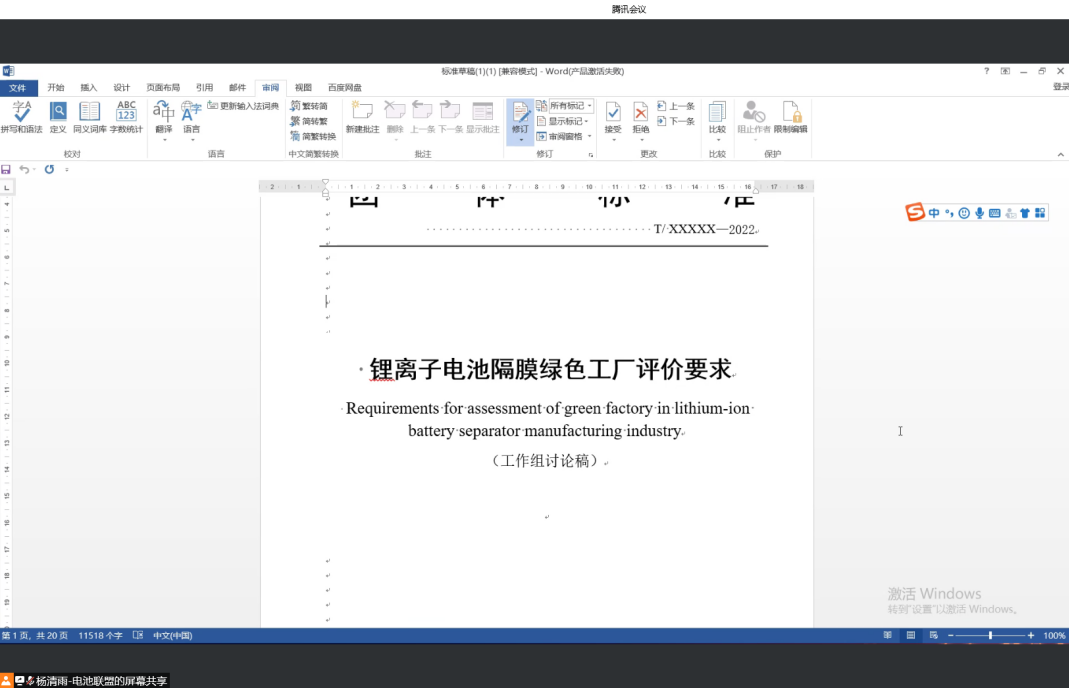Show the 字数统计 word count
Image resolution: width=1069 pixels, height=688 pixels.
[126, 117]
